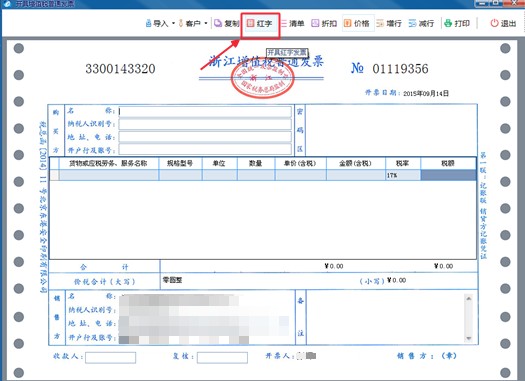Expand the 导入 dropdown arrow
Screen dimensions: 525x381
coord(173,23)
